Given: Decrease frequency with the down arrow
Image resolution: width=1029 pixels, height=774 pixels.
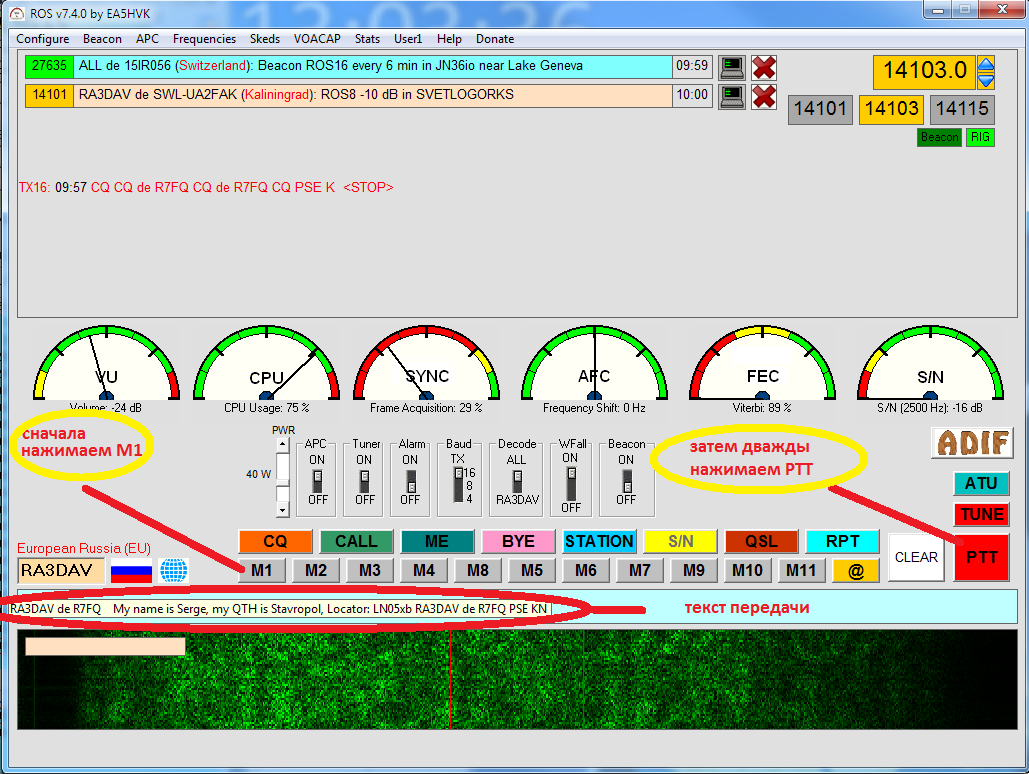Looking at the screenshot, I should 986,80.
